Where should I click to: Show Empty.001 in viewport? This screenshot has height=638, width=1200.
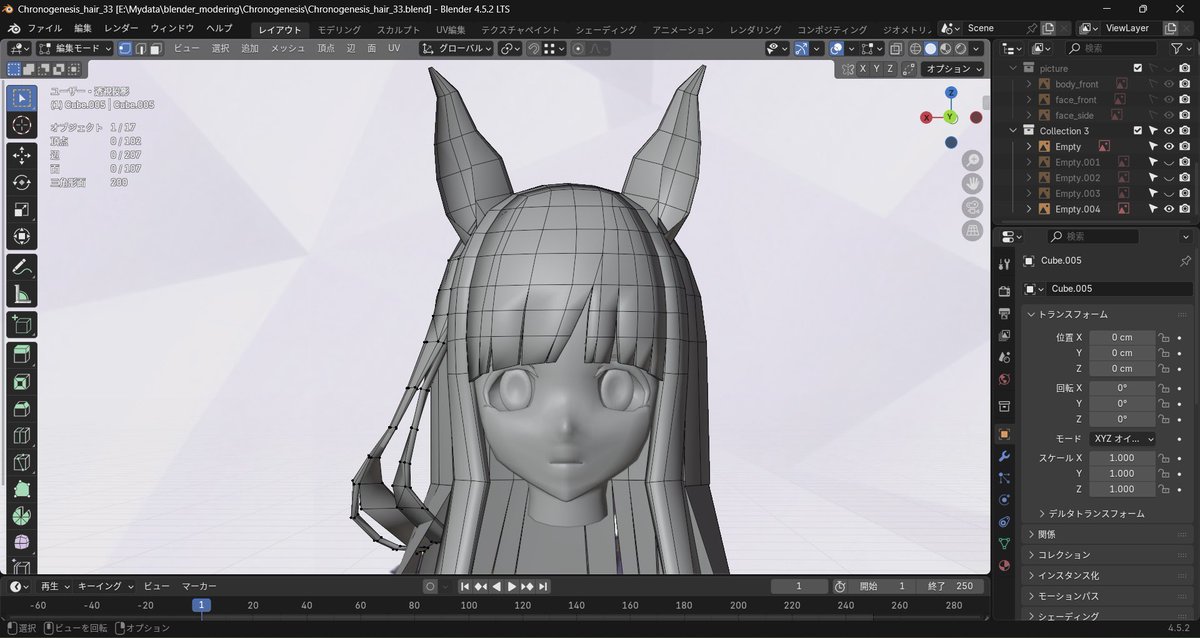pos(1168,162)
